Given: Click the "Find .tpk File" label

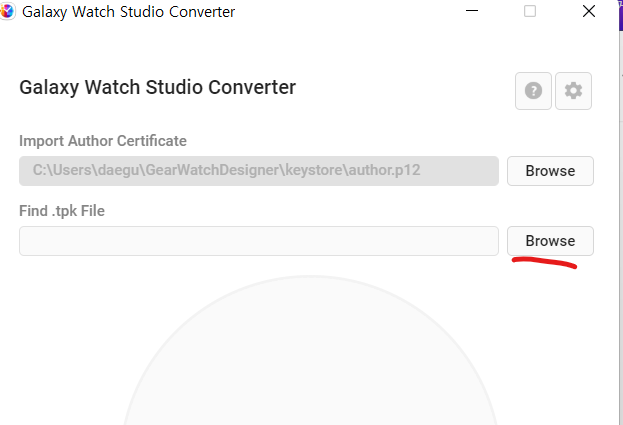Looking at the screenshot, I should [62, 211].
